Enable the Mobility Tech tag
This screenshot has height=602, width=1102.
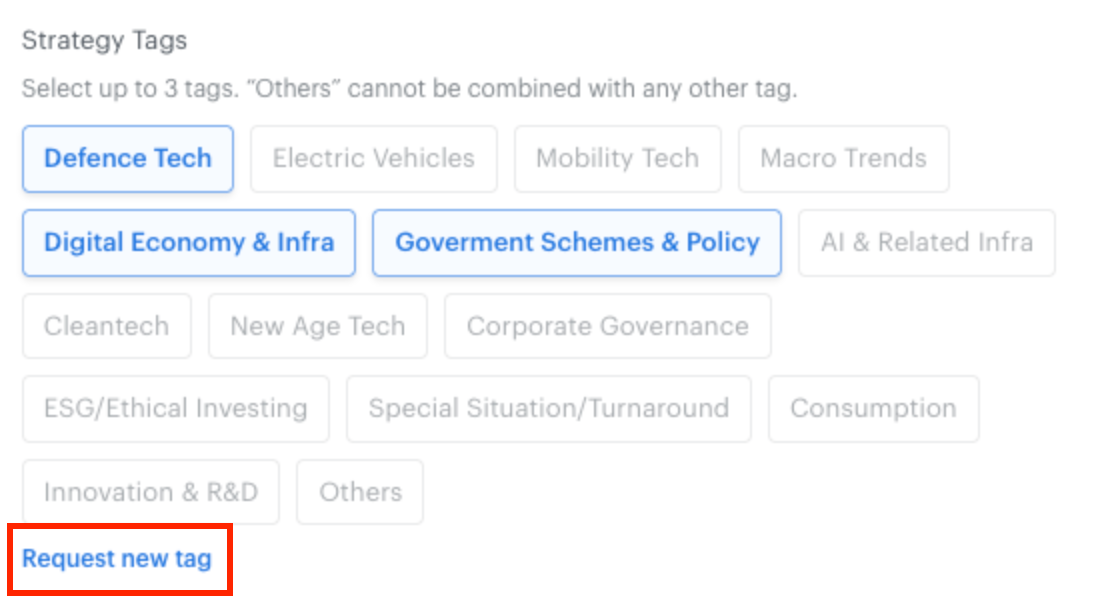click(x=617, y=159)
